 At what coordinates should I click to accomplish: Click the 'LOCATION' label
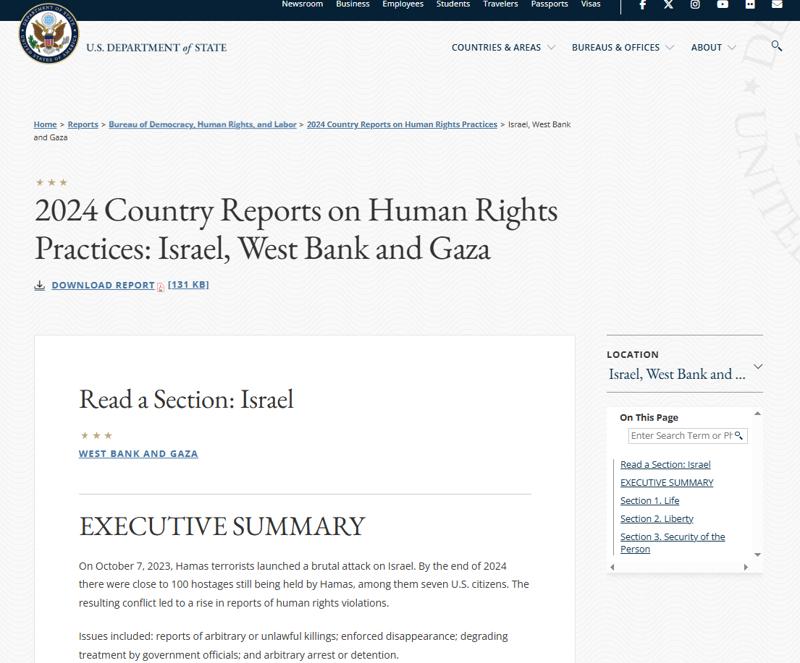point(633,355)
